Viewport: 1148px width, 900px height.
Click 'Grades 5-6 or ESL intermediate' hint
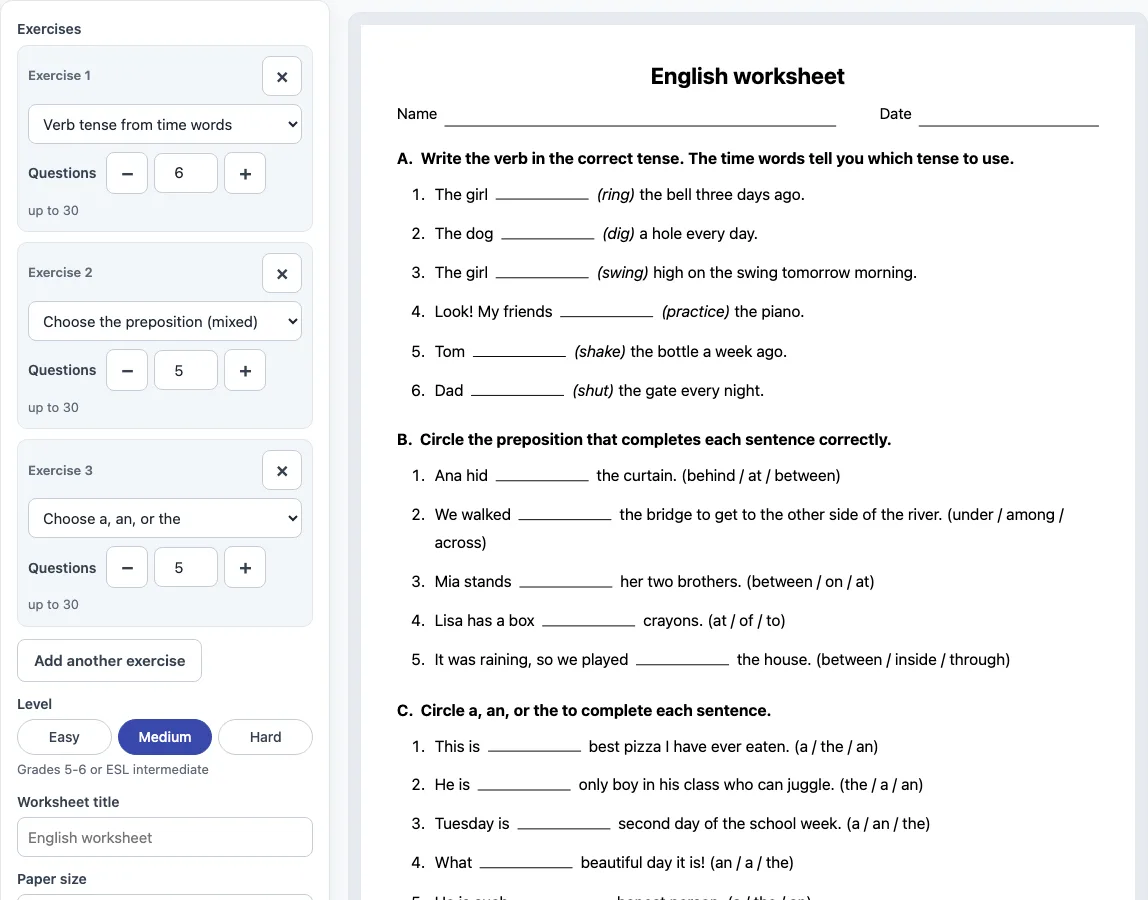click(113, 770)
